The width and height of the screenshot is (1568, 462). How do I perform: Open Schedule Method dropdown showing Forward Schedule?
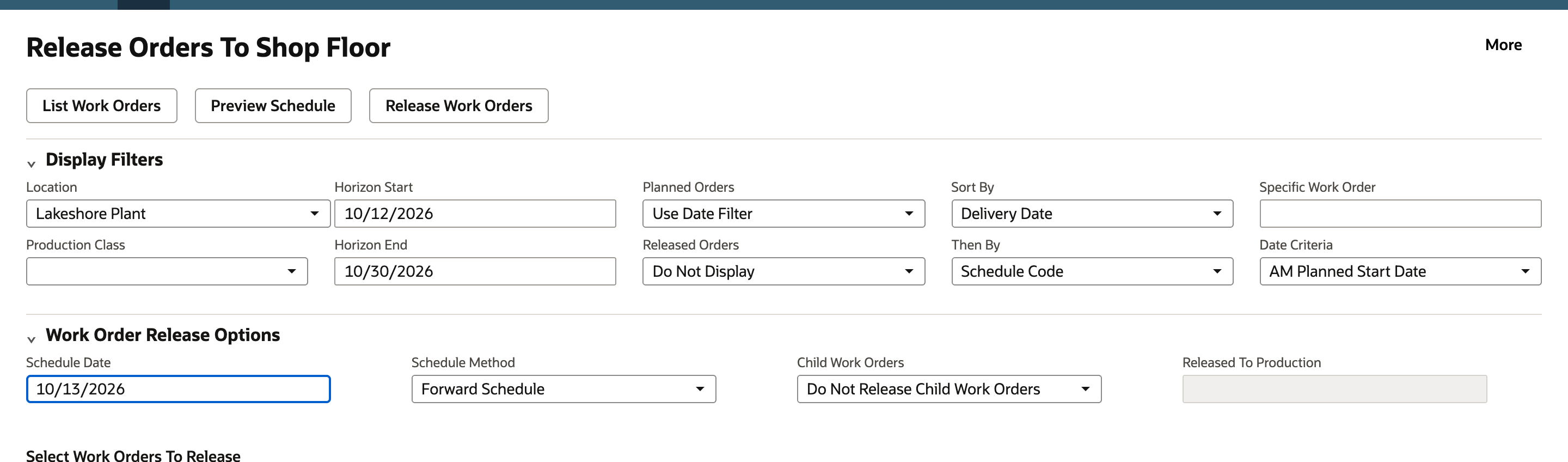pyautogui.click(x=563, y=389)
